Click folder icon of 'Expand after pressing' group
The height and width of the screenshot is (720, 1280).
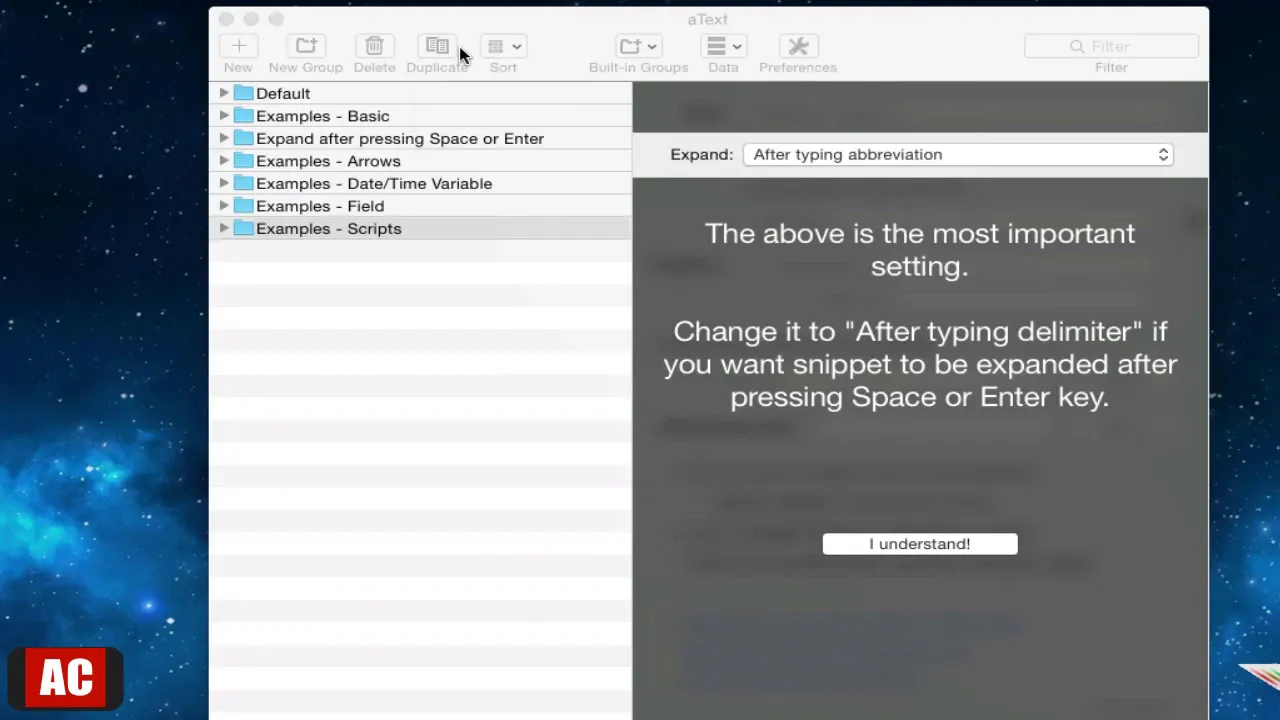click(243, 138)
